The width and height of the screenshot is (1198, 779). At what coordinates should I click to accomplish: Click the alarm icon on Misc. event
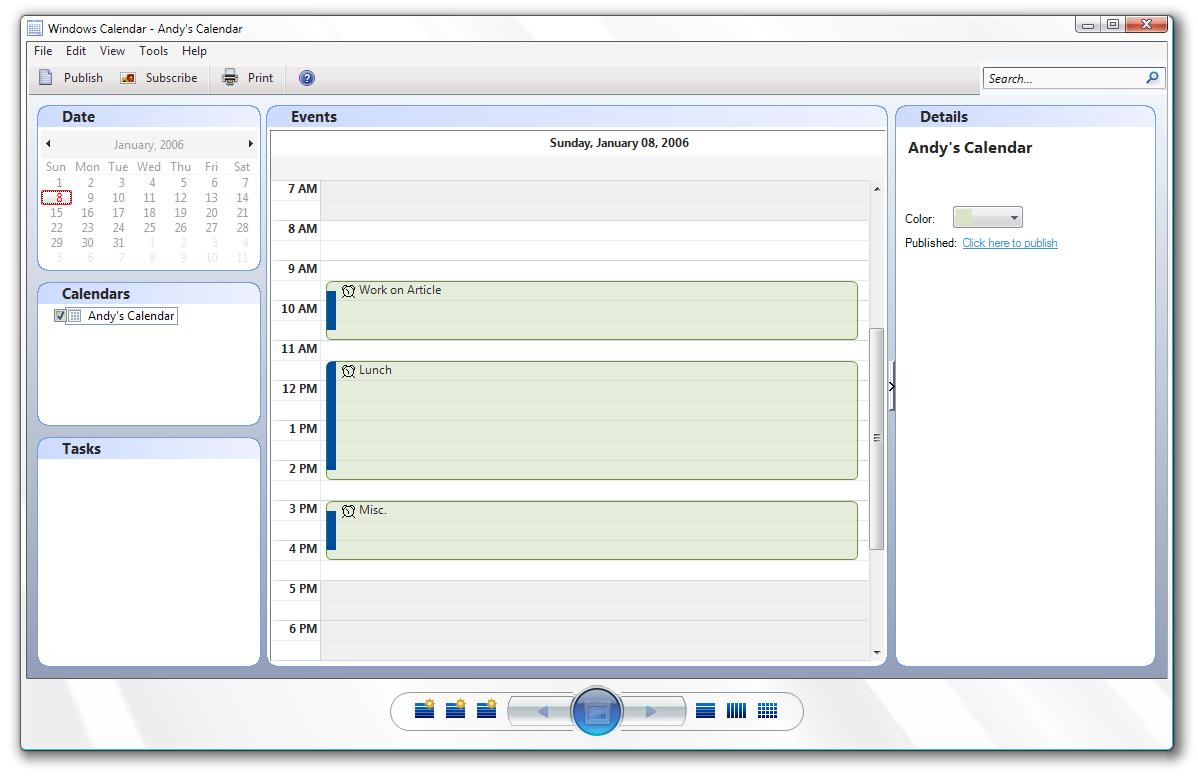(x=348, y=510)
